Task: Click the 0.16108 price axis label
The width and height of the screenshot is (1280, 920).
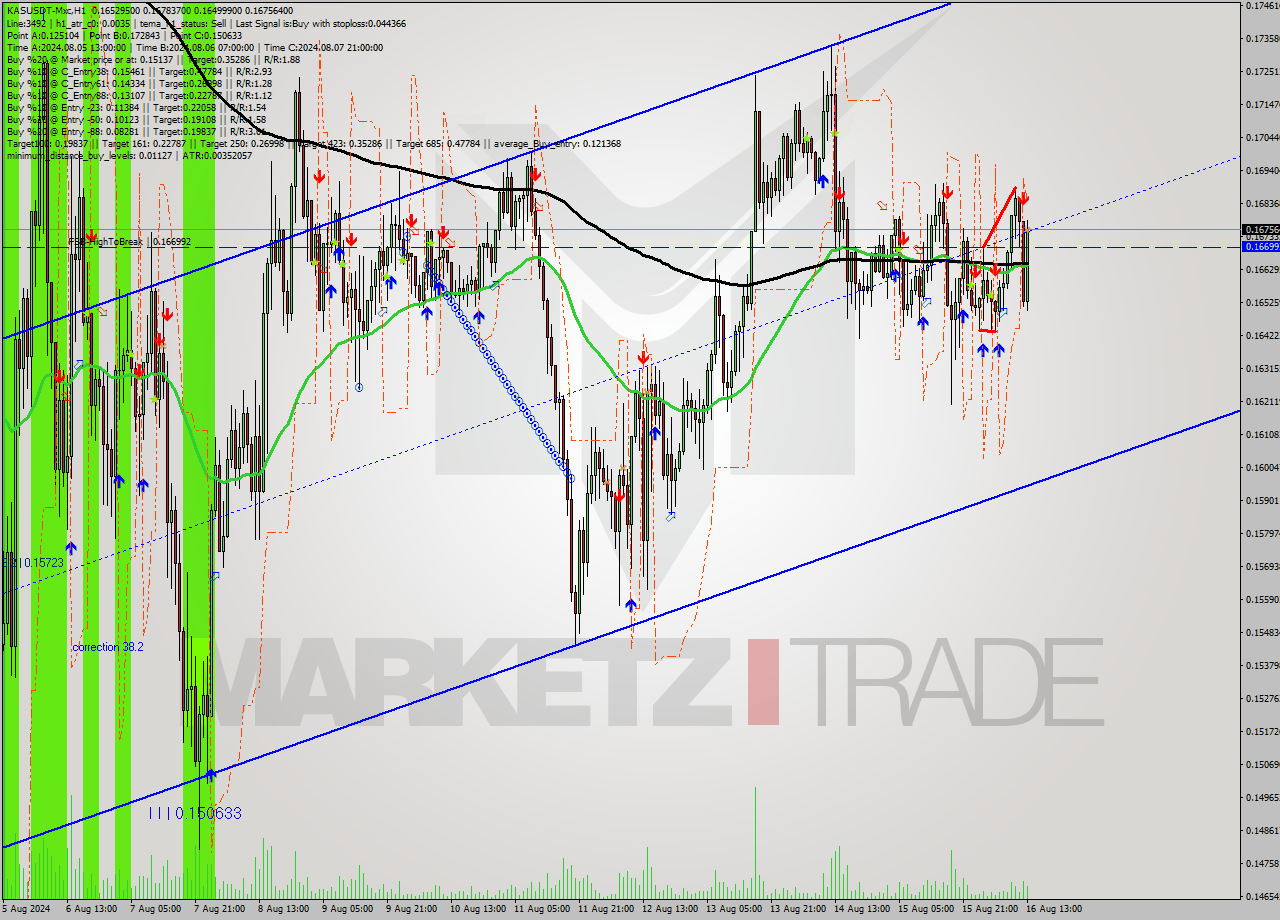Action: pos(1262,435)
